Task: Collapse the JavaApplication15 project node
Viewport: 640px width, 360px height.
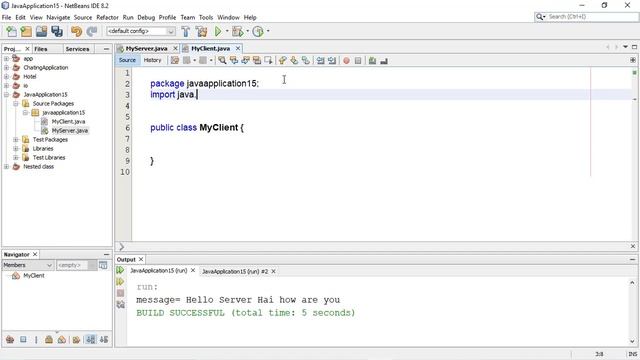Action: [7, 95]
